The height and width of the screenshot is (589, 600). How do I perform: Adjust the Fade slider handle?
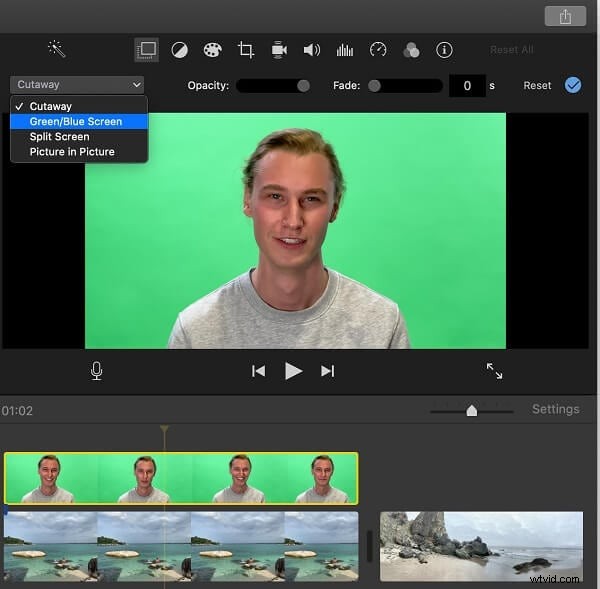[x=374, y=86]
